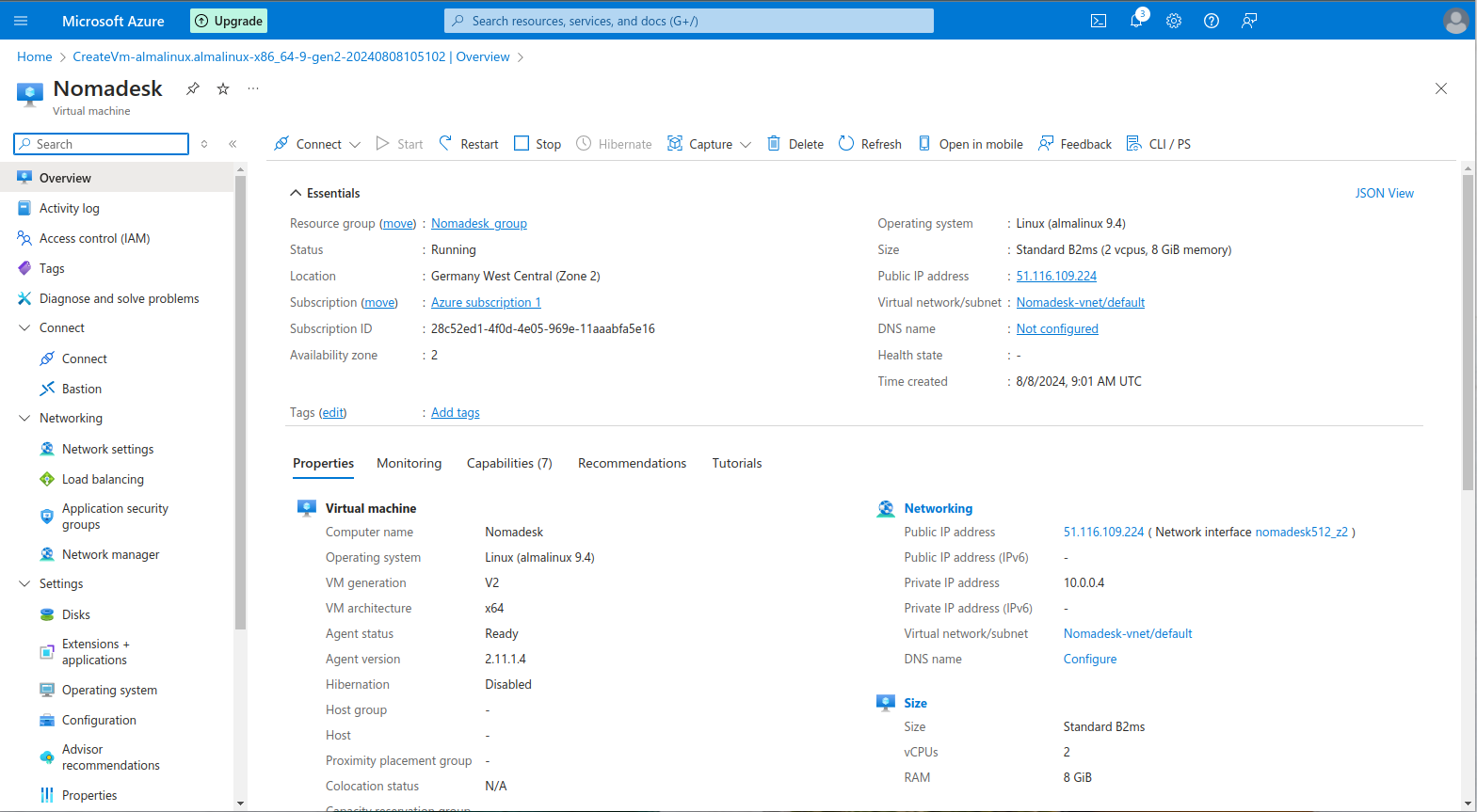The width and height of the screenshot is (1477, 812).
Task: Select the Properties tab
Action: [323, 463]
